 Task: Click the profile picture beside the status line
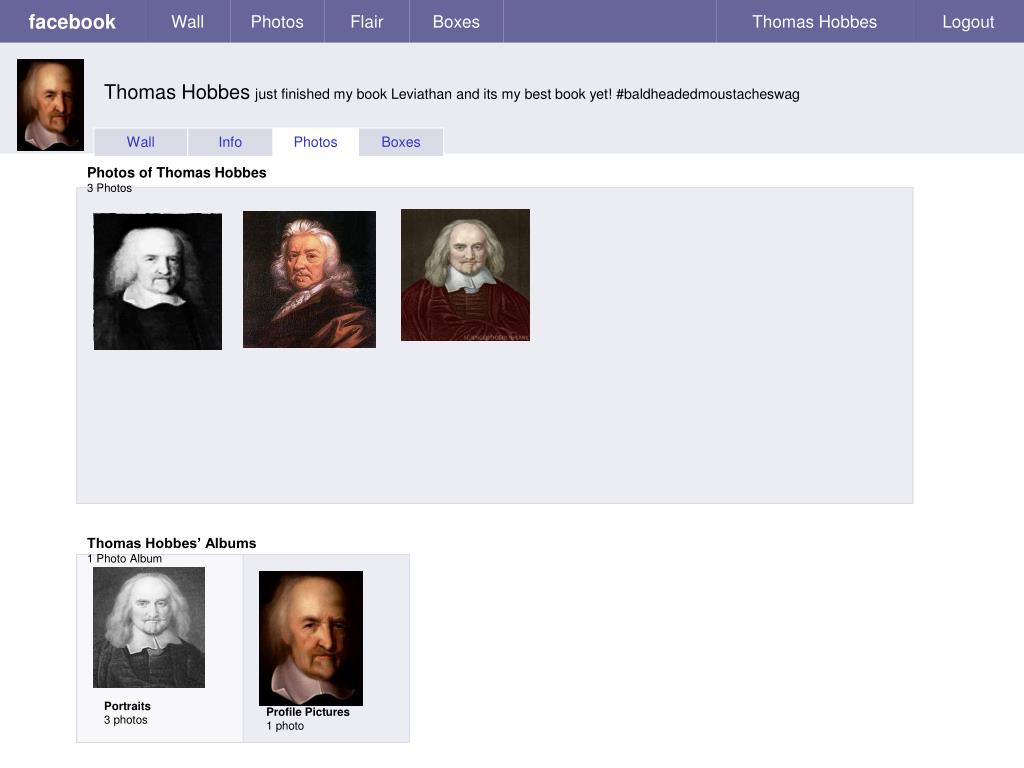coord(50,104)
